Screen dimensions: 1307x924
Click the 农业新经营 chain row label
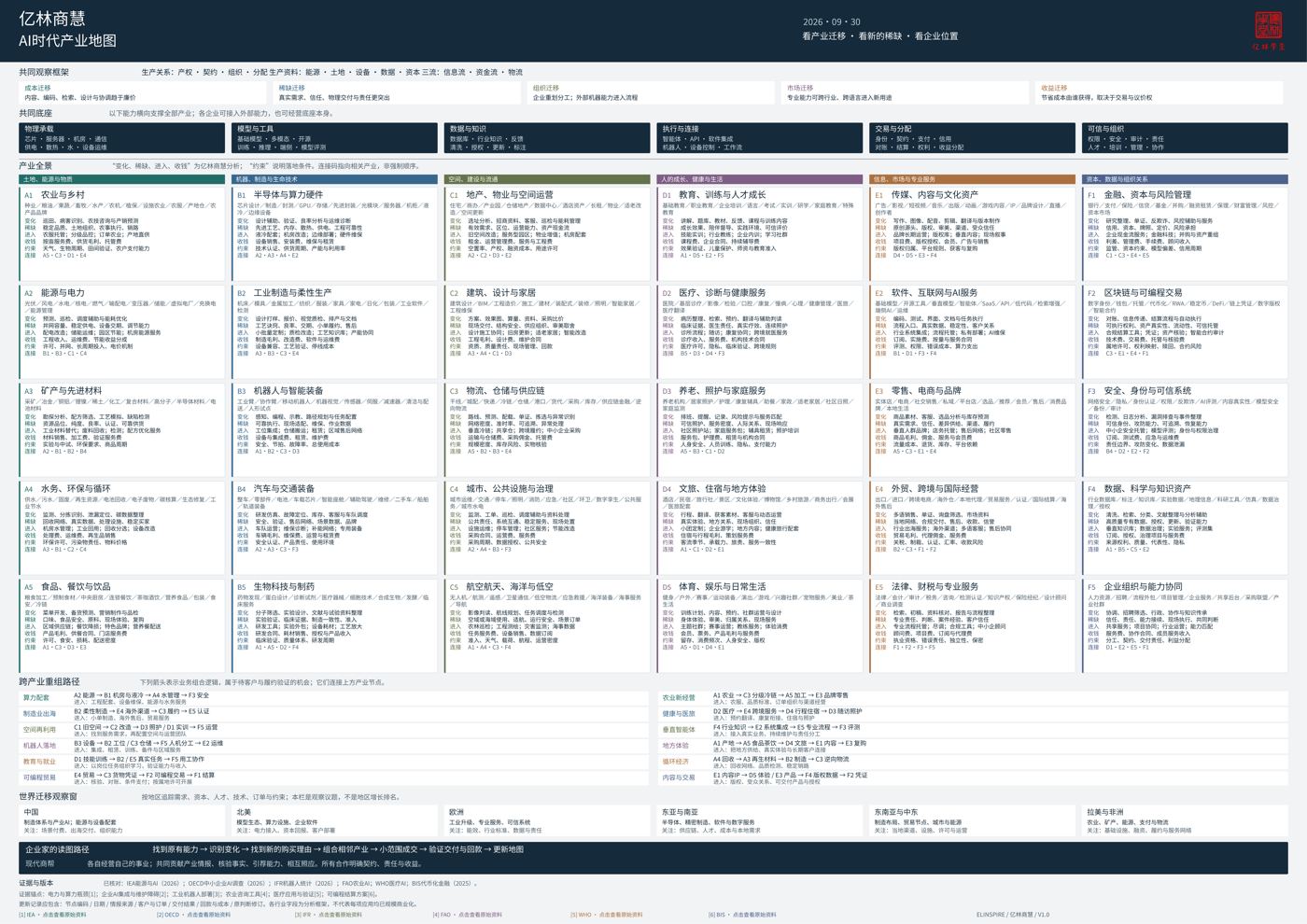pyautogui.click(x=679, y=698)
